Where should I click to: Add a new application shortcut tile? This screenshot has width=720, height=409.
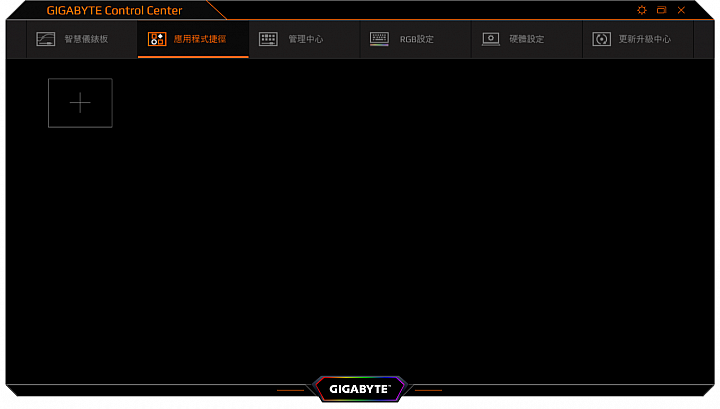click(x=80, y=103)
